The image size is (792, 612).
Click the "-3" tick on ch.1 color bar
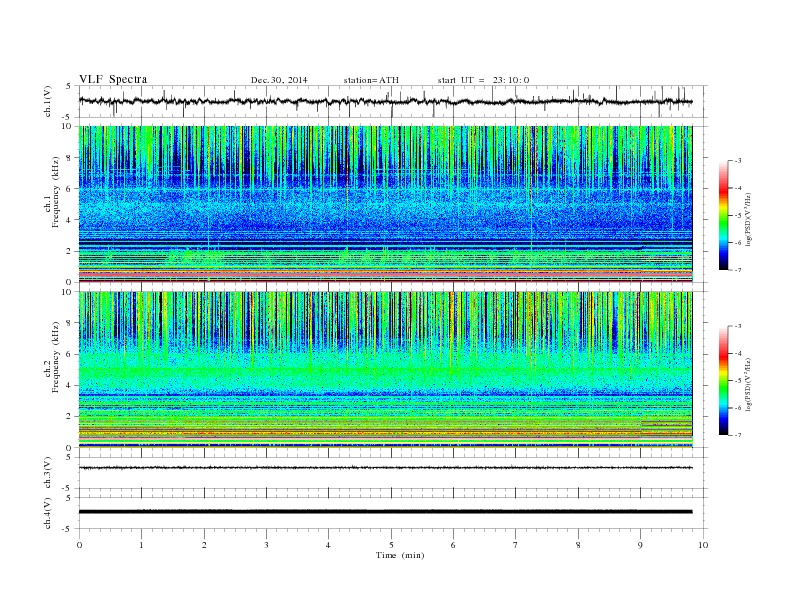click(x=737, y=161)
